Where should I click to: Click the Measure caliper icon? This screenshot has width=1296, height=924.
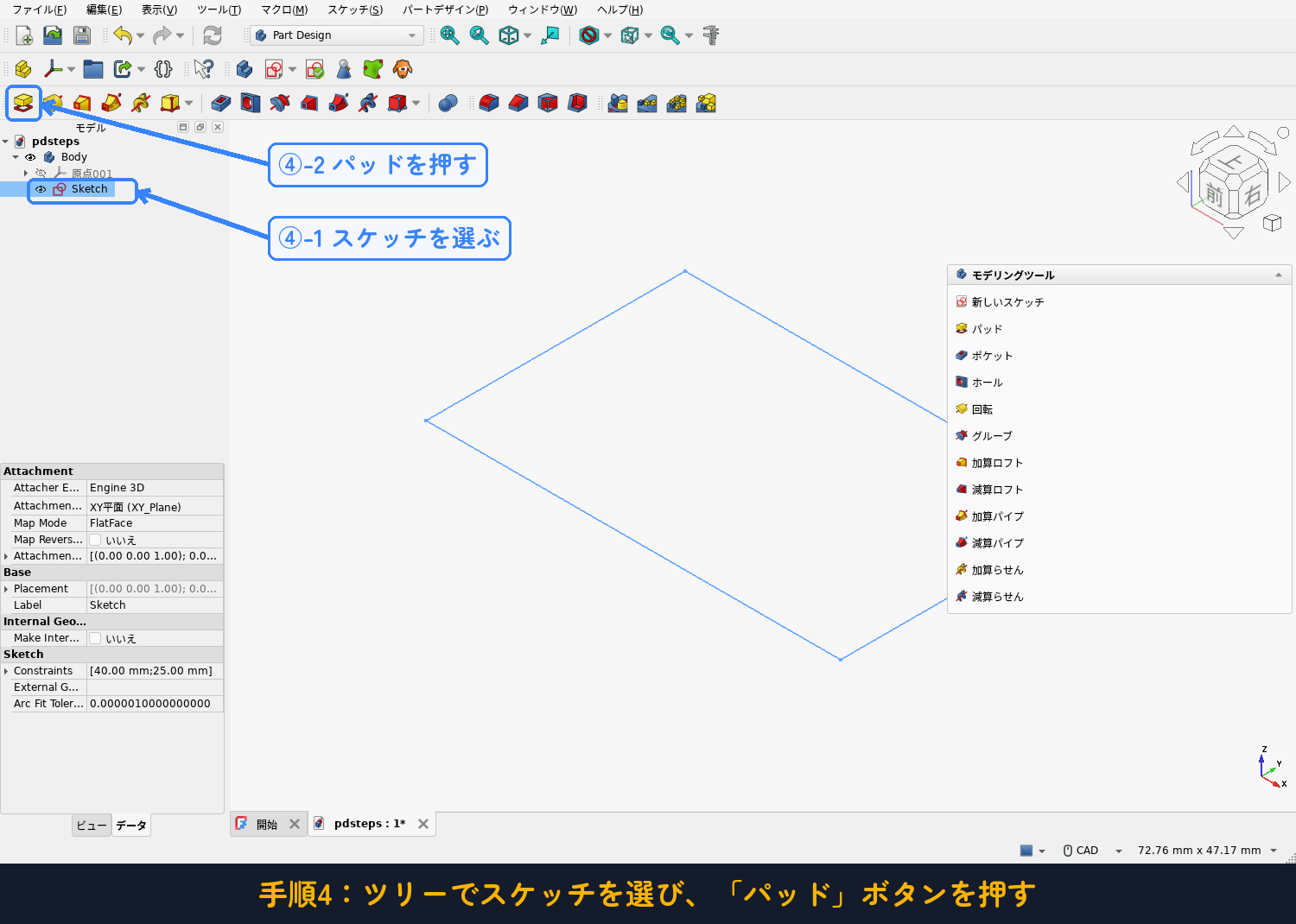[711, 35]
